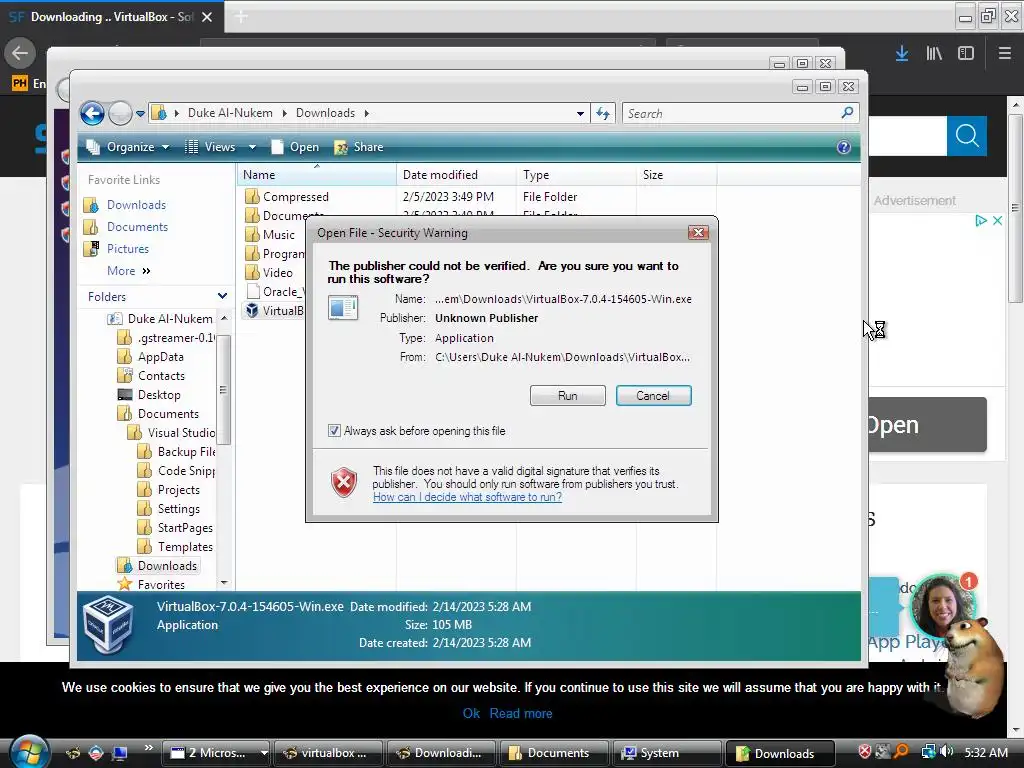The width and height of the screenshot is (1024, 768).
Task: Open the Windows Start orb
Action: point(29,752)
